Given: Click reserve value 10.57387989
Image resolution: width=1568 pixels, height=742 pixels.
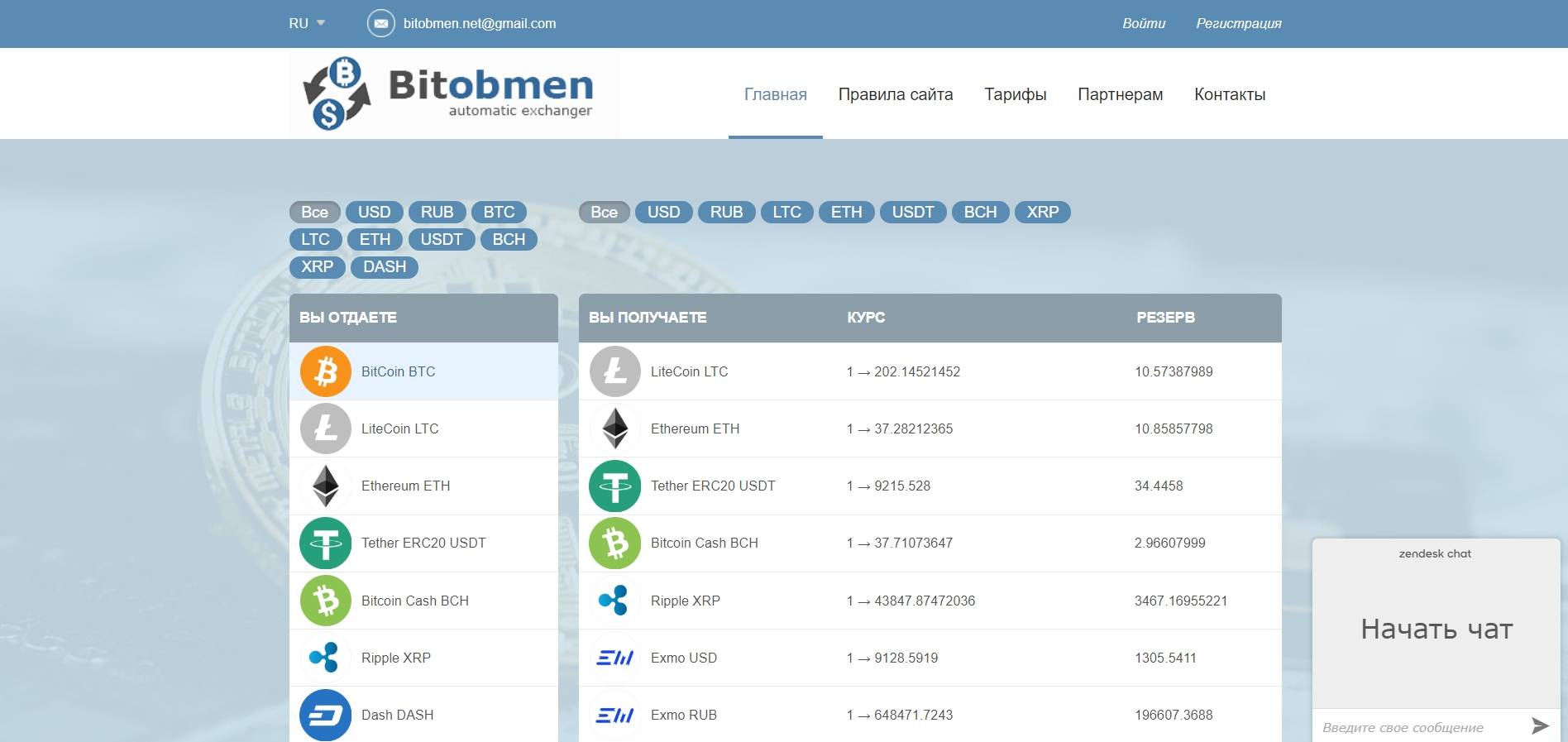Looking at the screenshot, I should pos(1174,371).
